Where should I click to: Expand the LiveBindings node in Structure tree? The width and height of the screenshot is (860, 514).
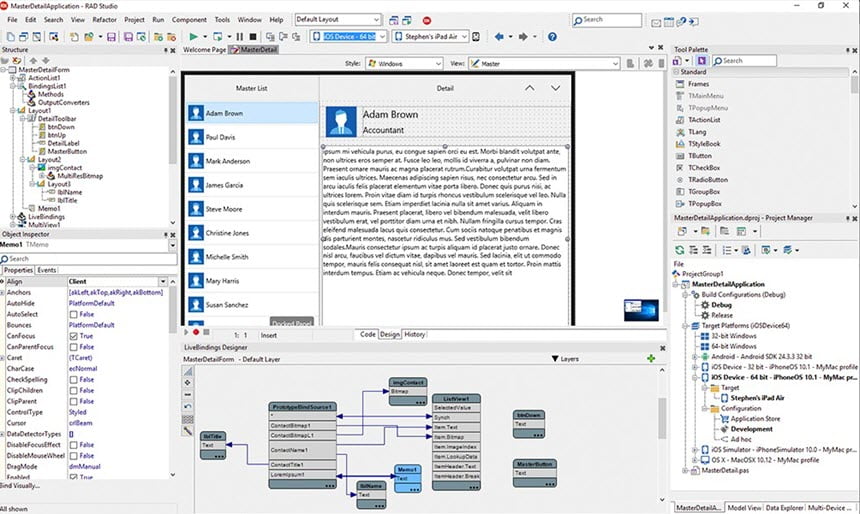(13, 217)
